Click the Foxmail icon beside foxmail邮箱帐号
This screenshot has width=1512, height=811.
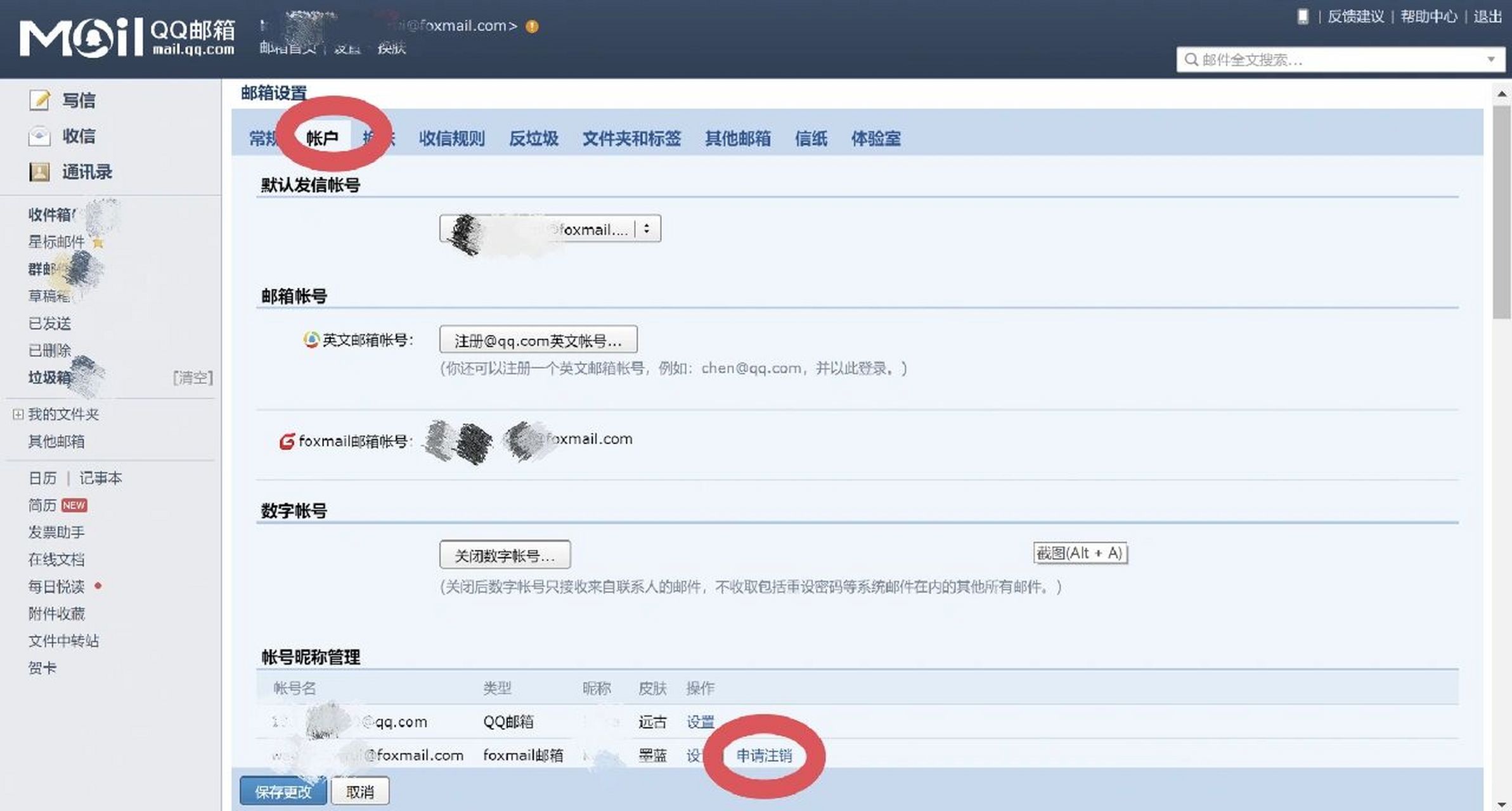(287, 439)
